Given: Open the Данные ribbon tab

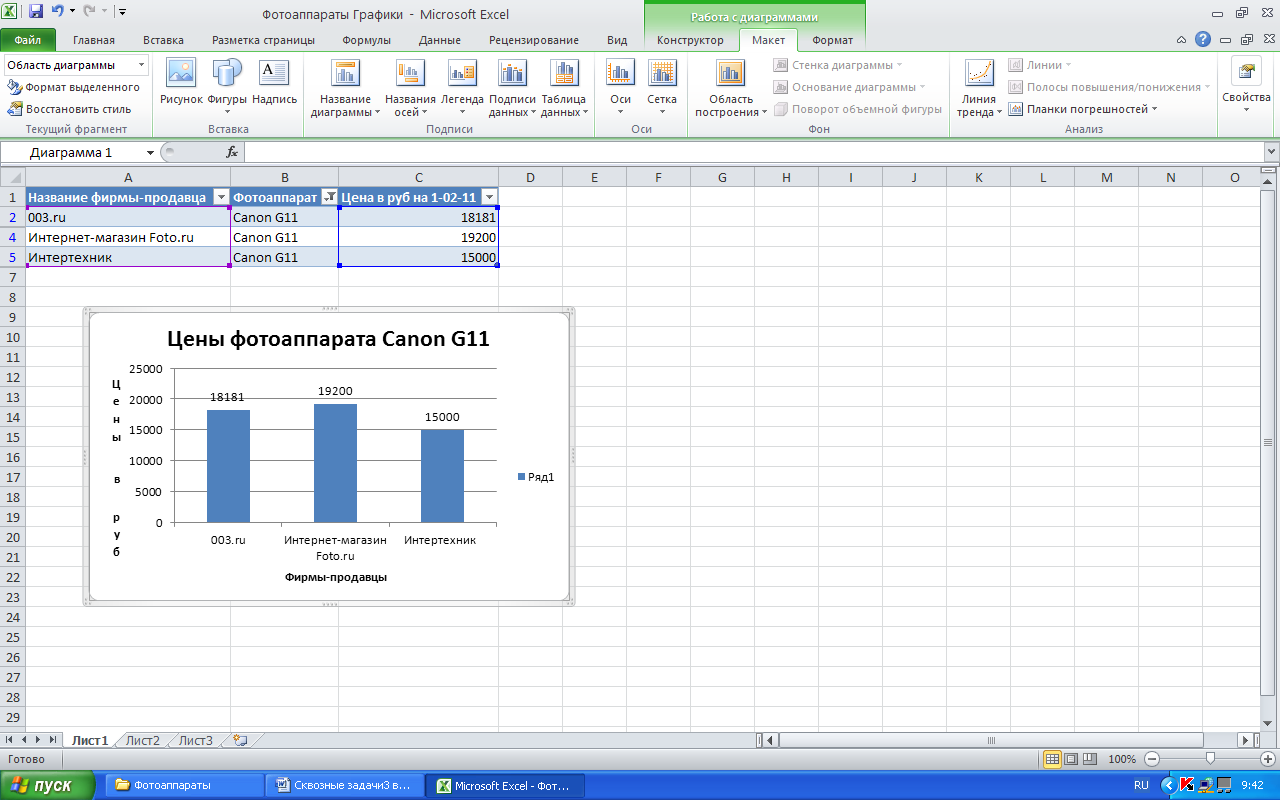Looking at the screenshot, I should pos(440,40).
